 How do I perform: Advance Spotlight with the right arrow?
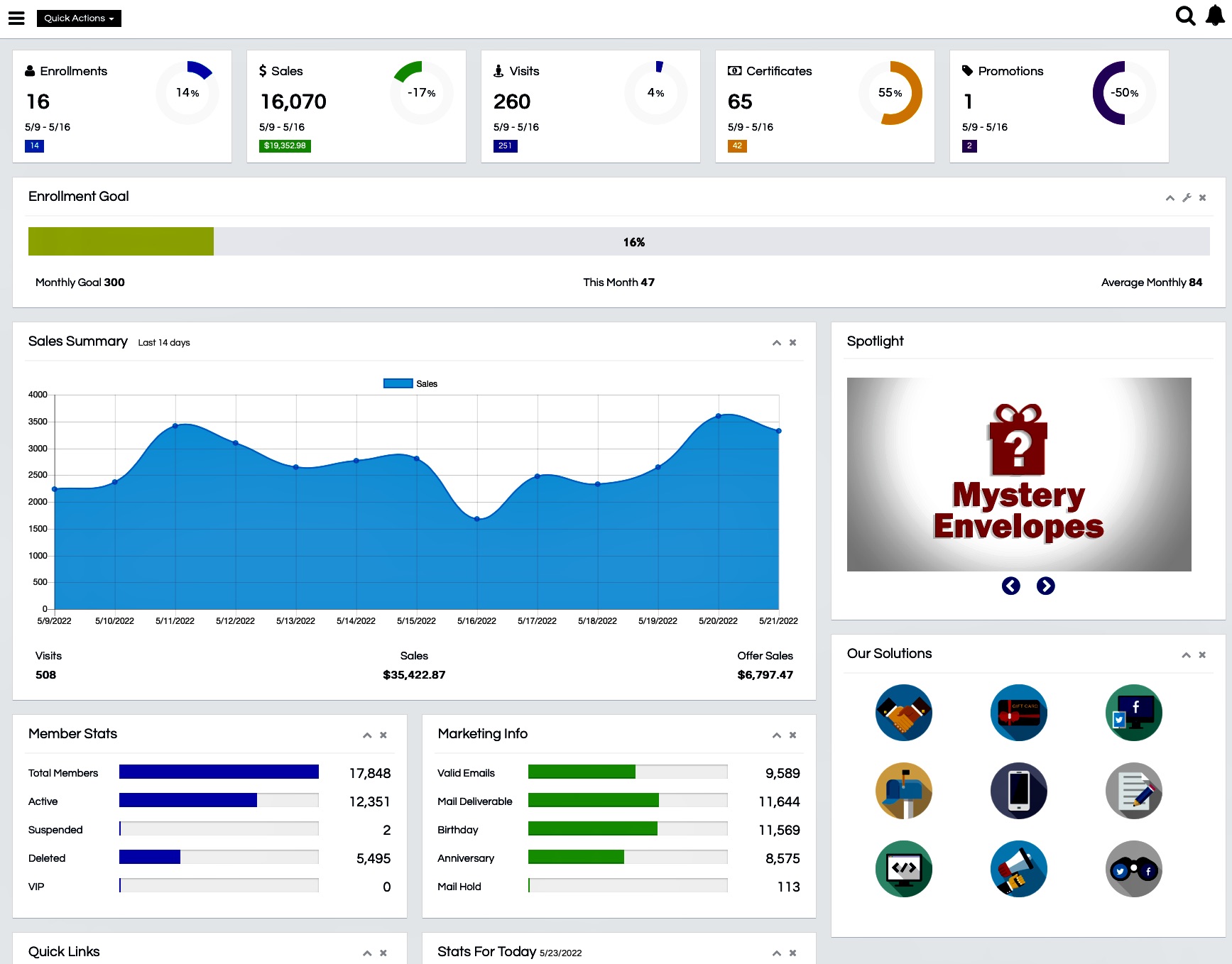click(1045, 586)
